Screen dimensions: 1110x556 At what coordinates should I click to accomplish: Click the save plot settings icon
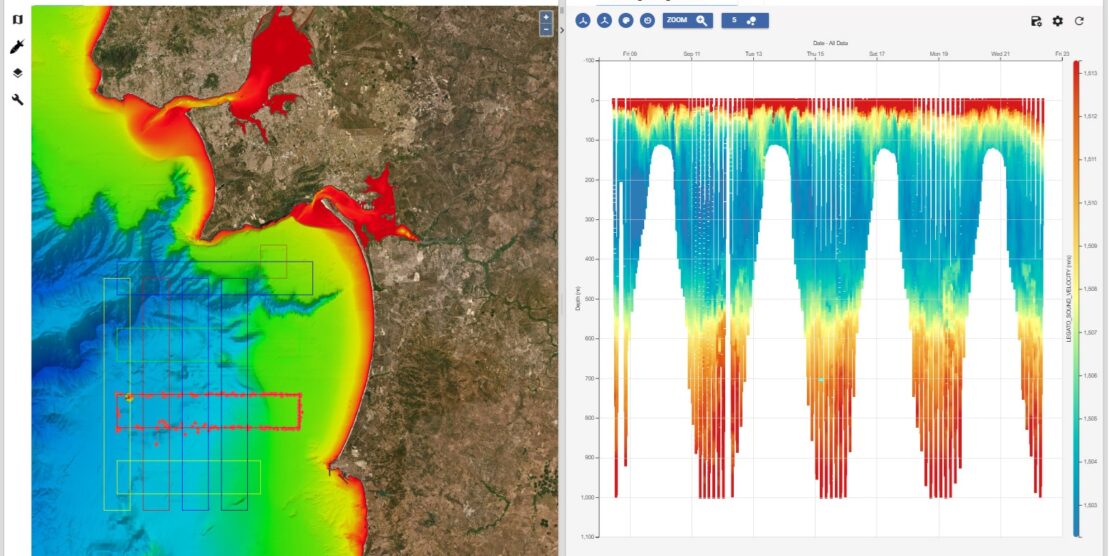coord(1036,21)
